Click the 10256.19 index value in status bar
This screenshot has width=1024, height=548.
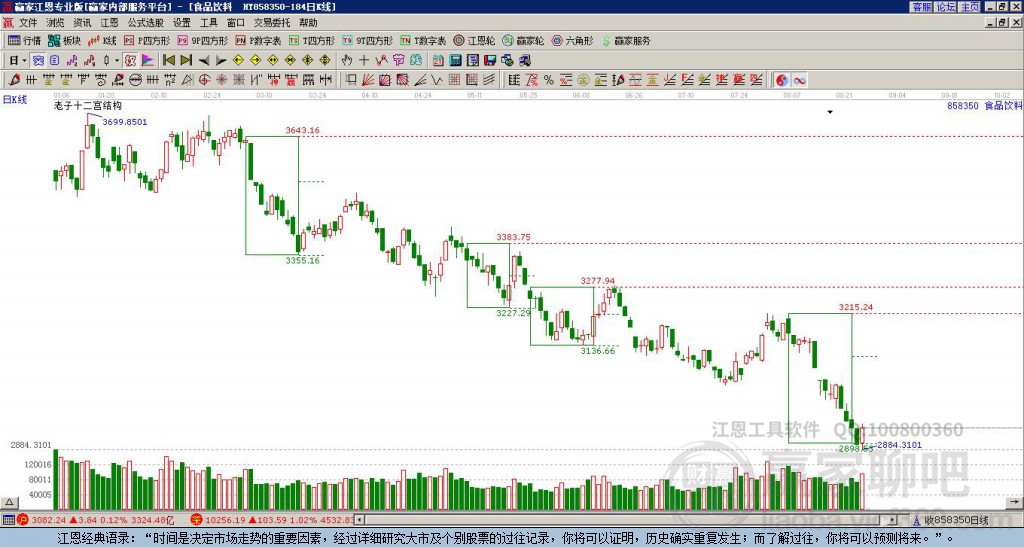click(x=223, y=520)
